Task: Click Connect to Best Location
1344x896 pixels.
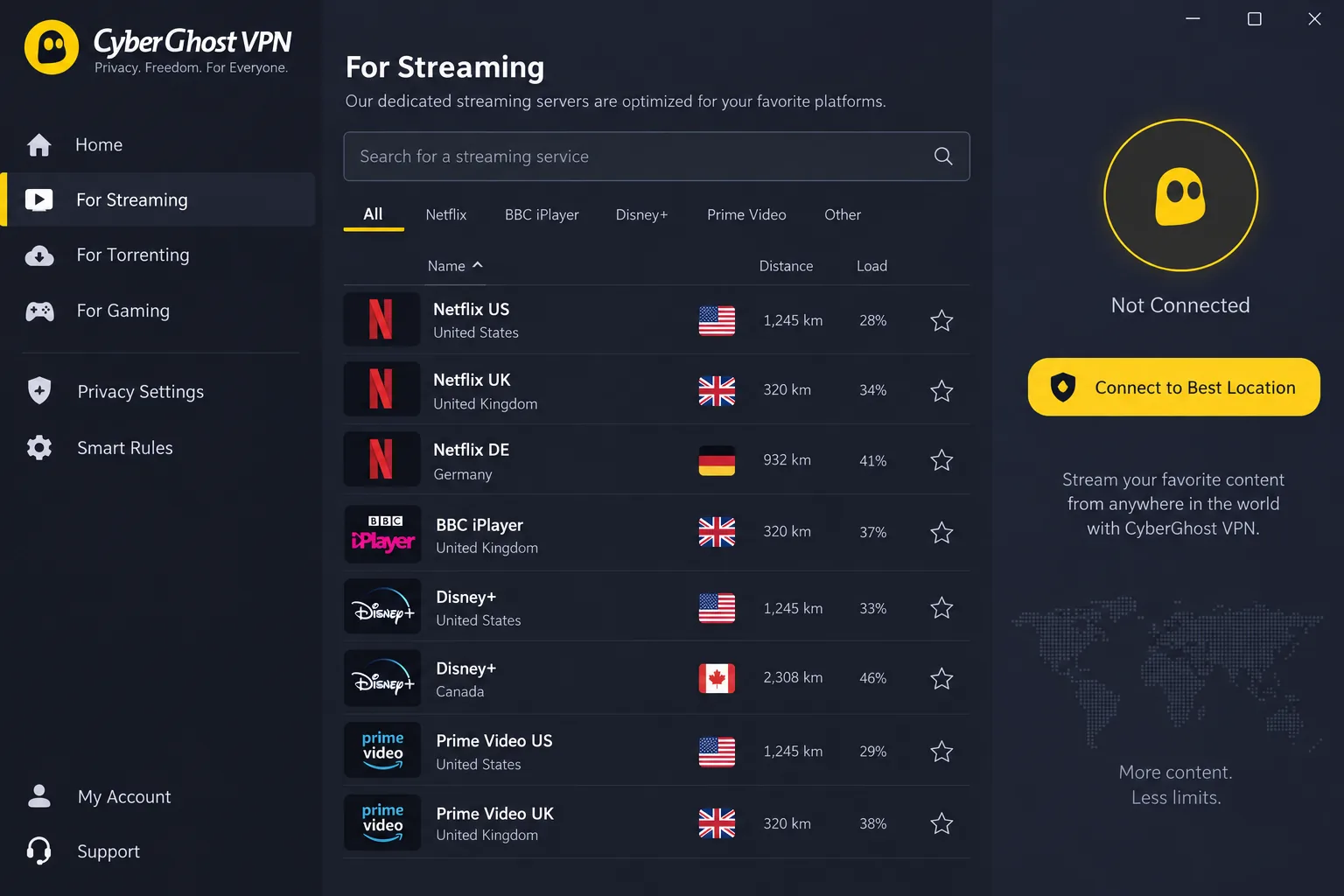Action: (1173, 387)
